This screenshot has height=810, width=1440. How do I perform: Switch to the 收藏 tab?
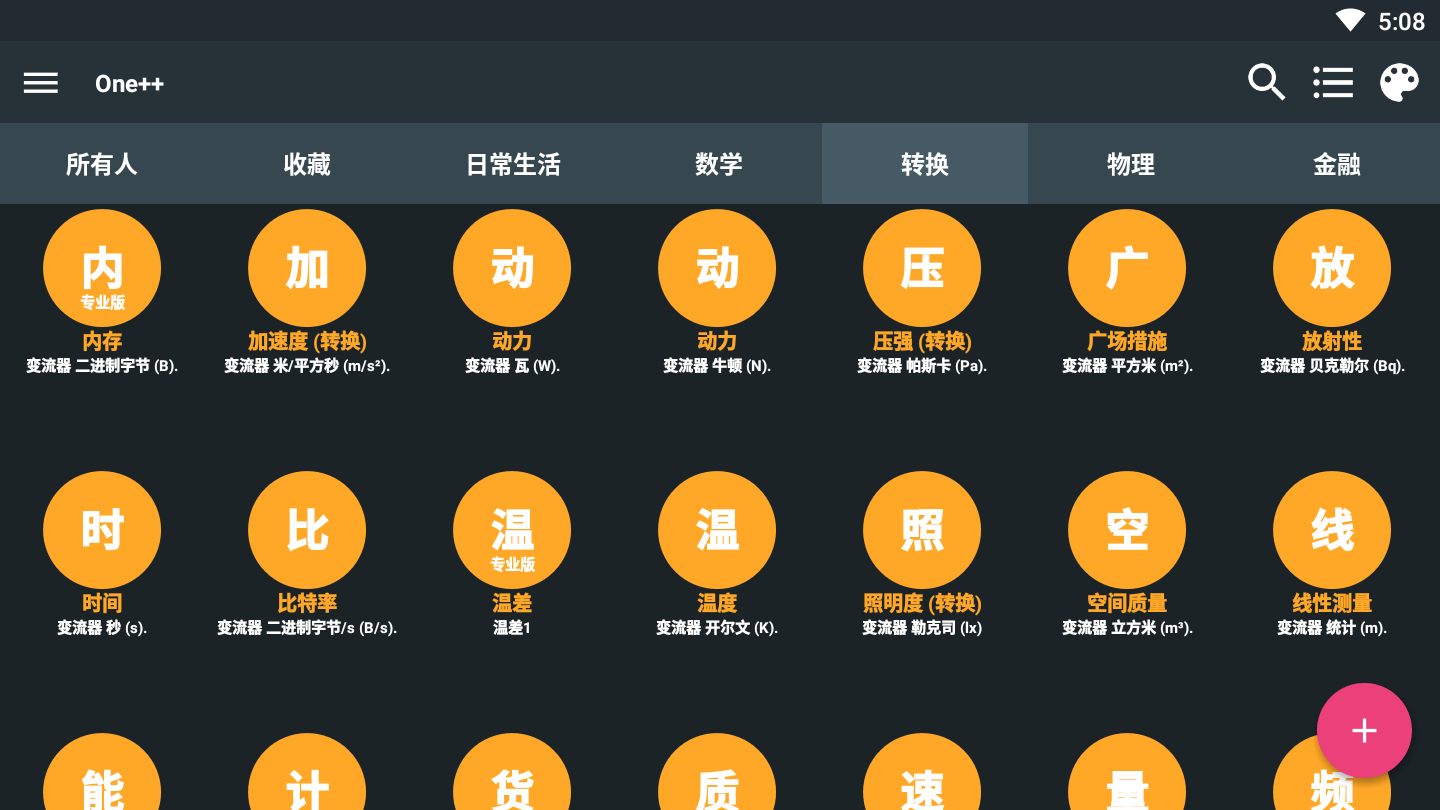[x=307, y=164]
